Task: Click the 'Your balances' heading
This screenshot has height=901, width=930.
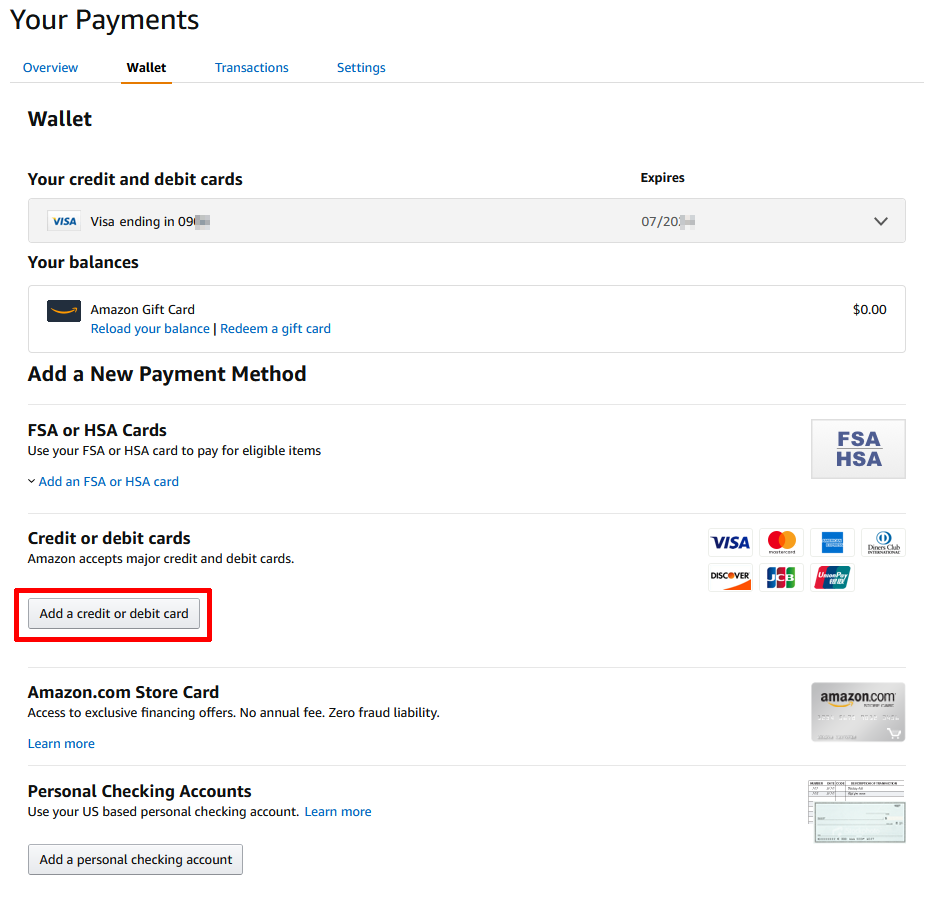Action: [83, 262]
